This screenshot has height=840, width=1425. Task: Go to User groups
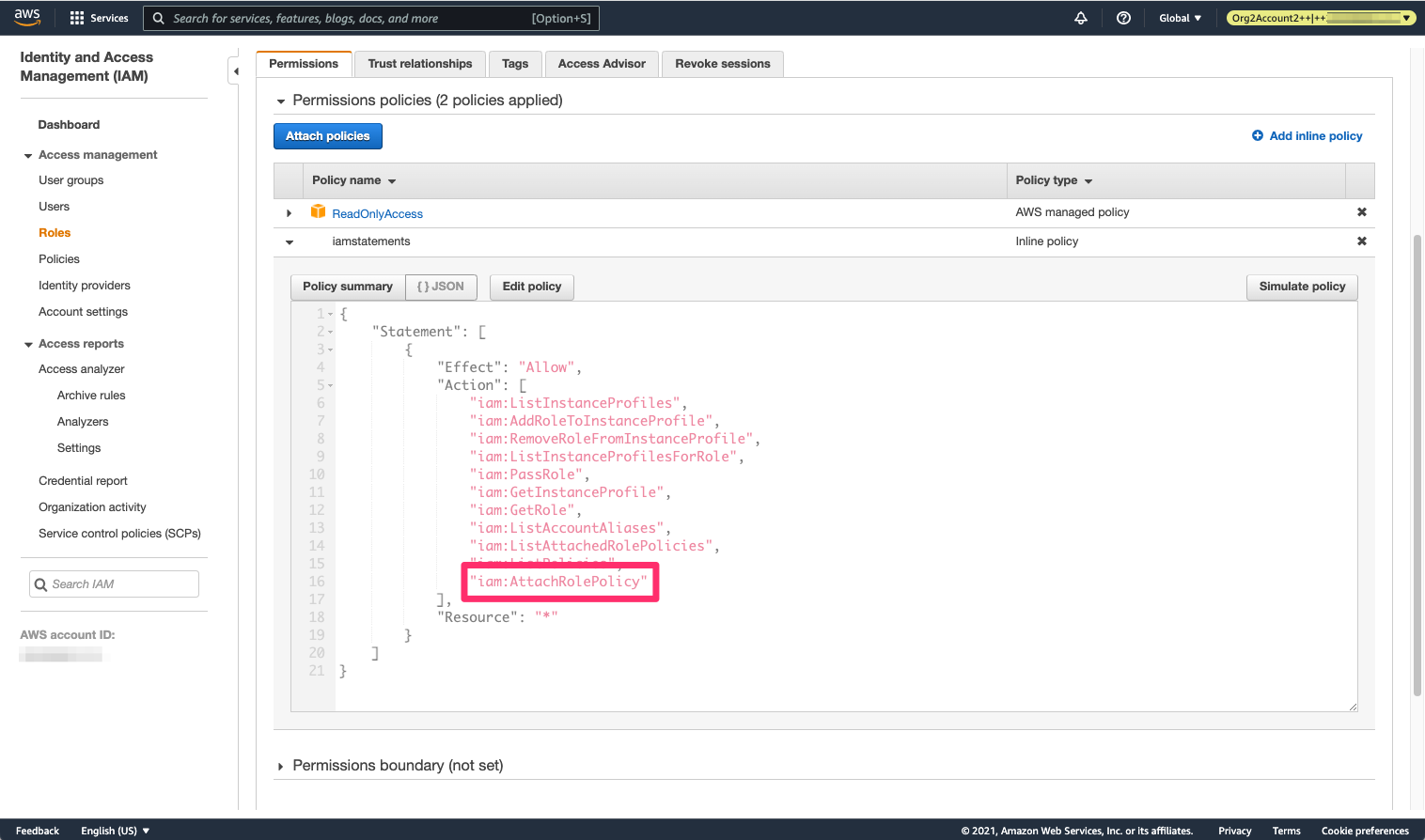[x=71, y=180]
